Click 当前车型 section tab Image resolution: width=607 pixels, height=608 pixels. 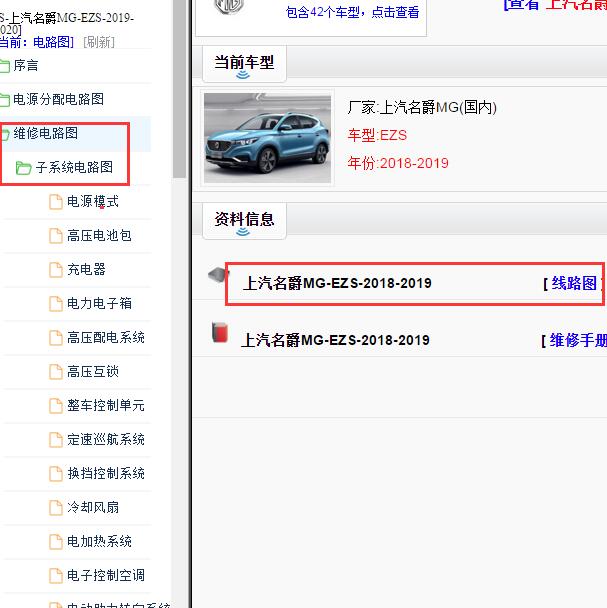tap(244, 64)
